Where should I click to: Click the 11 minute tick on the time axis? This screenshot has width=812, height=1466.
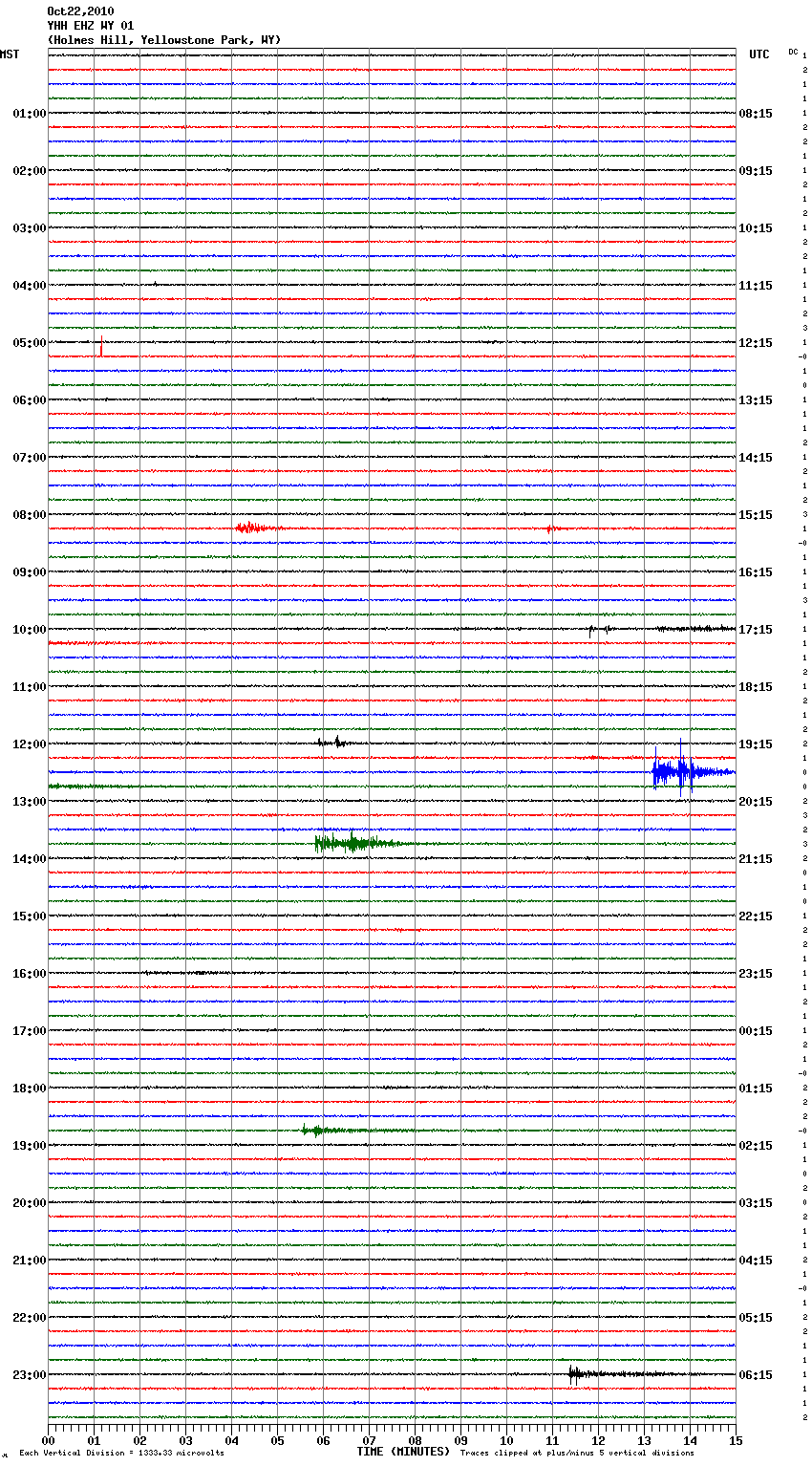pos(553,1440)
